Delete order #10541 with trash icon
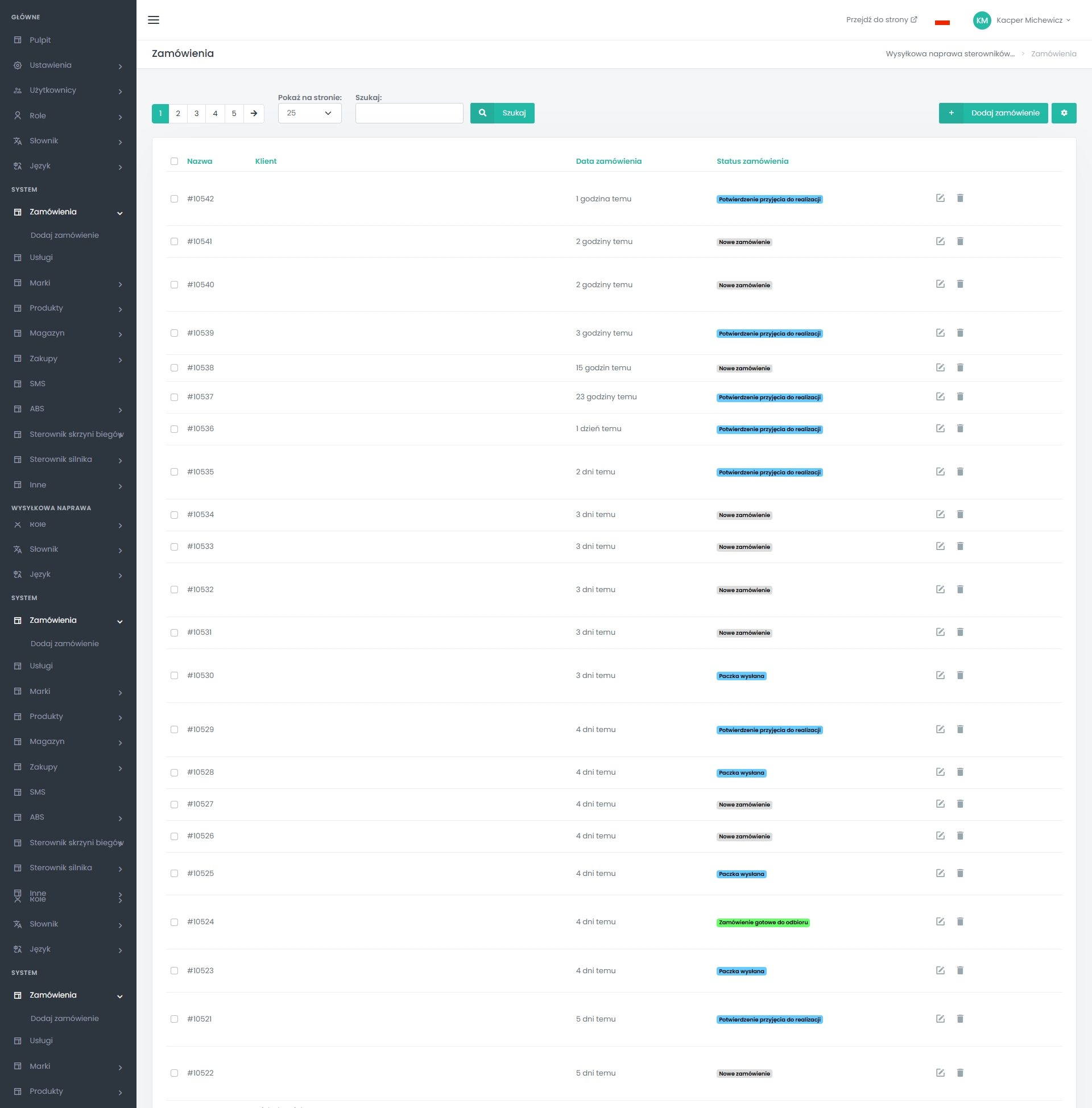Screen dimensions: 1092x1108 (960, 241)
